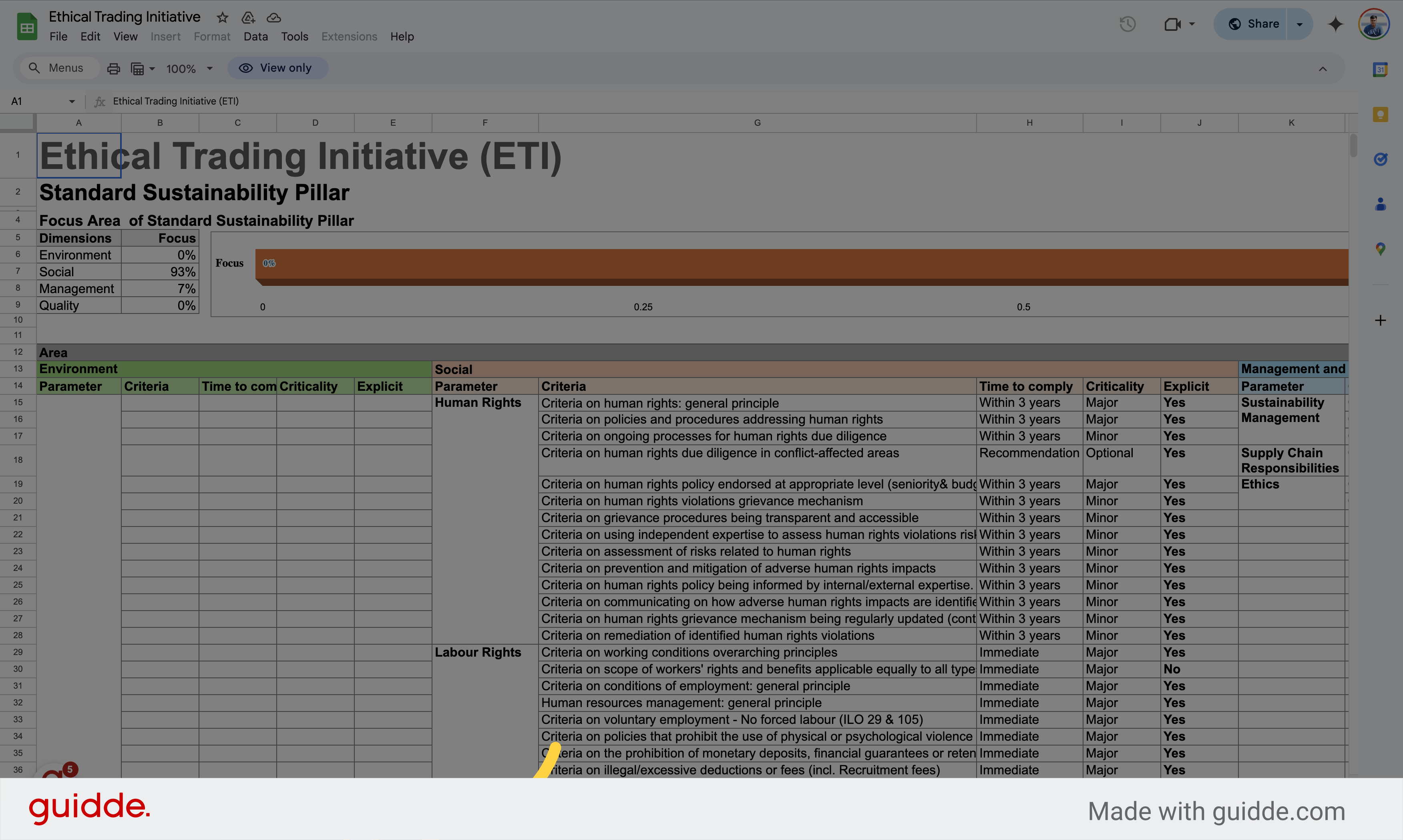Open the Data menu
The image size is (1403, 840).
pyautogui.click(x=255, y=36)
